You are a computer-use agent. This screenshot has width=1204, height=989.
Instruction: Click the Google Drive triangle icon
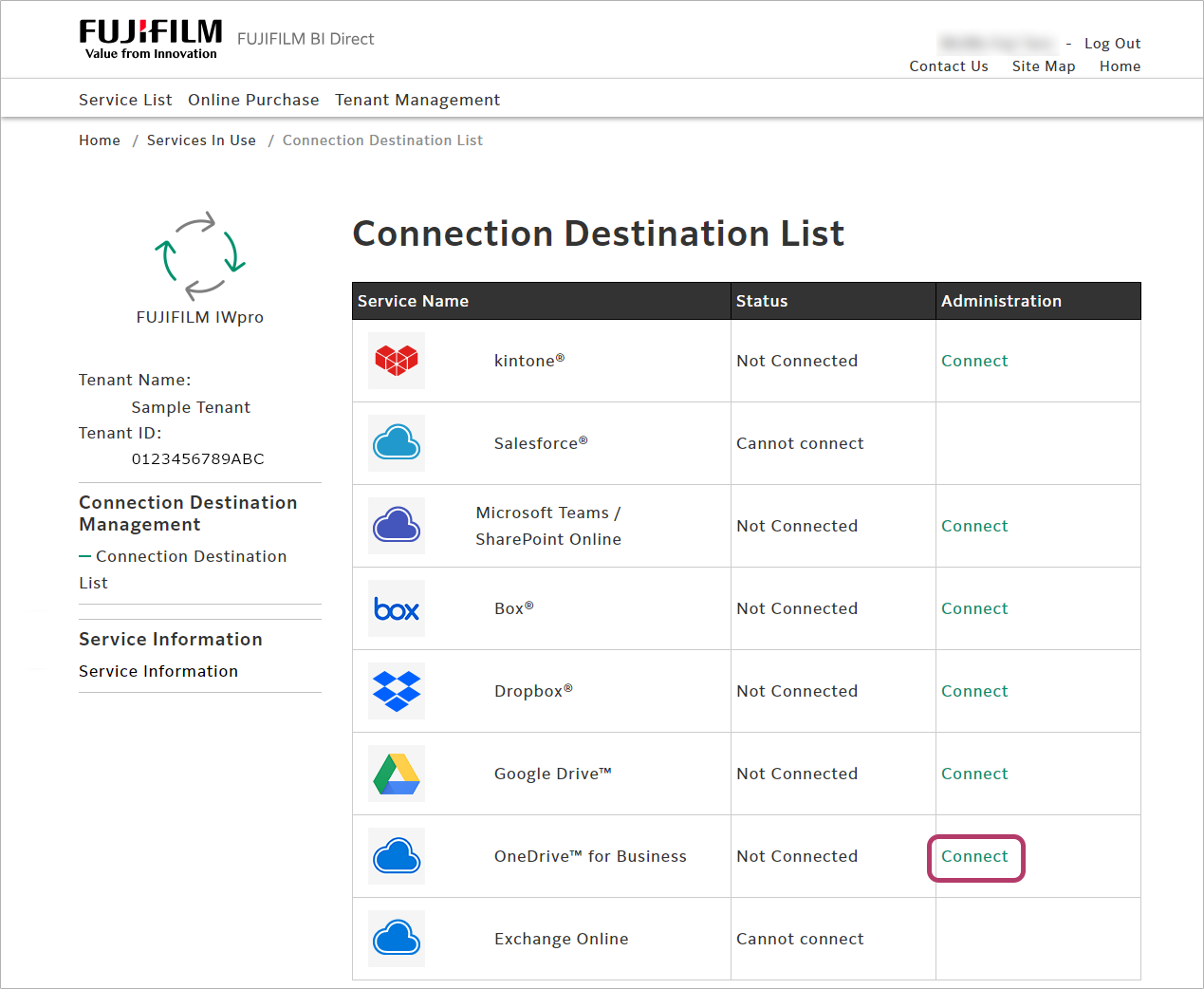[397, 774]
